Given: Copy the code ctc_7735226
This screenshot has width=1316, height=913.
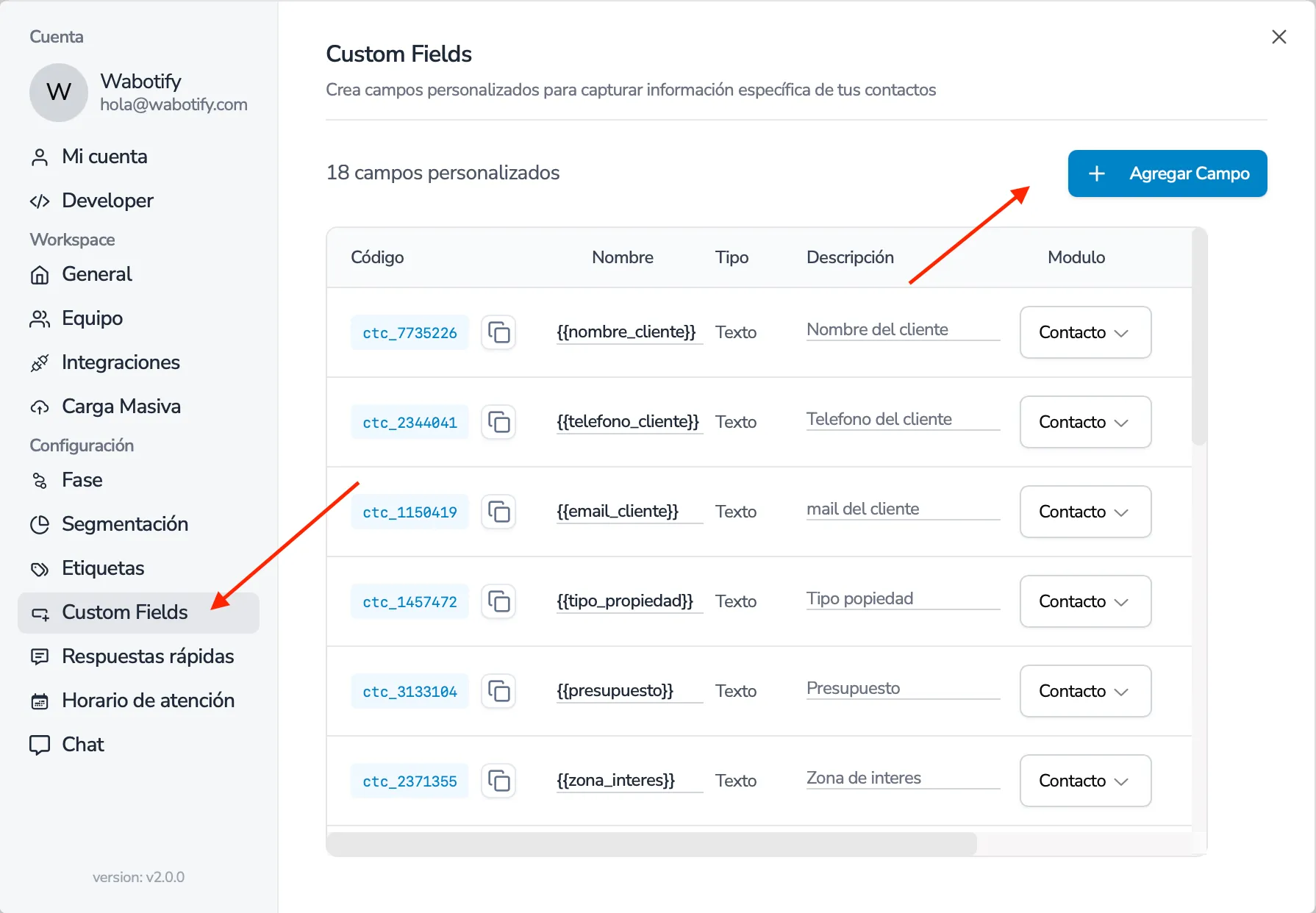Looking at the screenshot, I should [499, 332].
